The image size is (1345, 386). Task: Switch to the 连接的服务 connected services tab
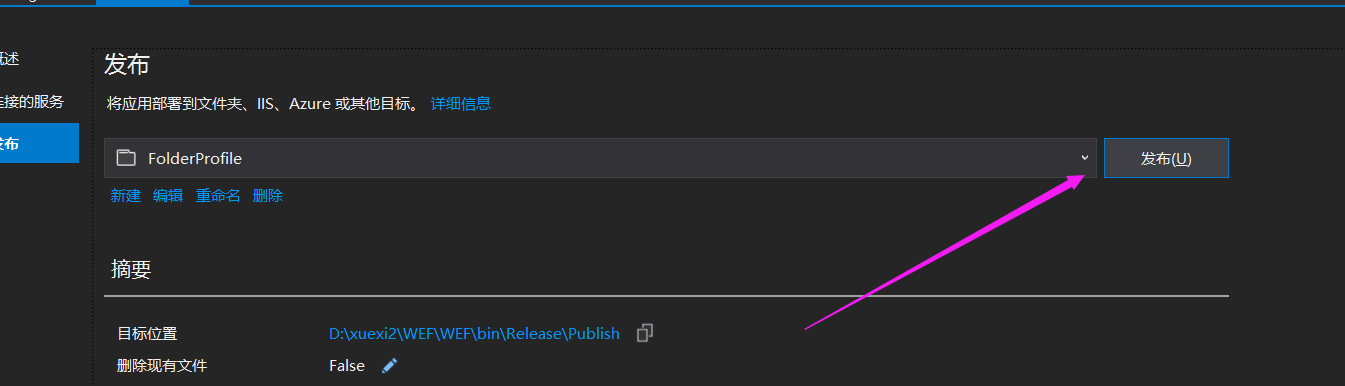pos(32,101)
